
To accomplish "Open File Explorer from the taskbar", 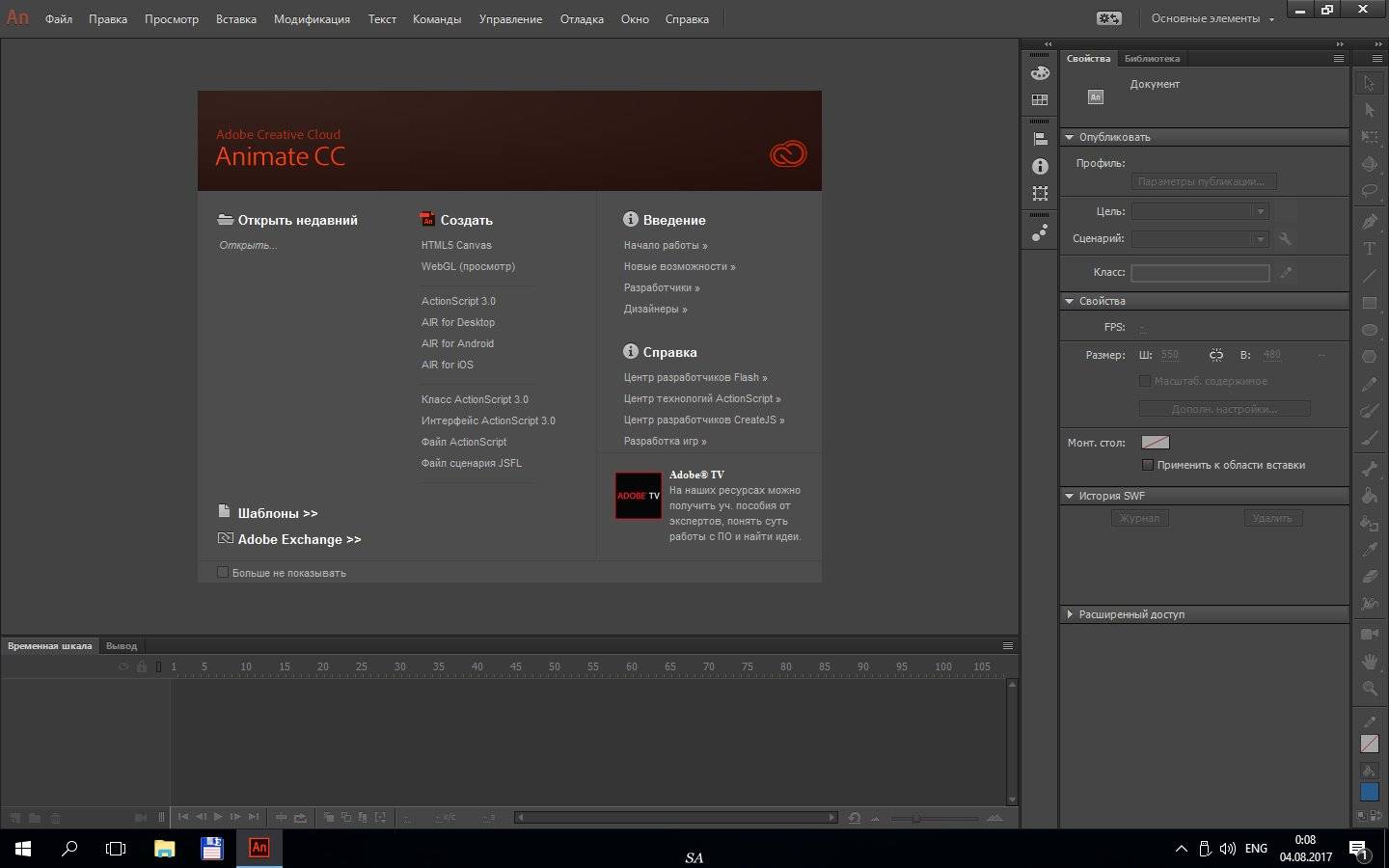I will pos(164,849).
